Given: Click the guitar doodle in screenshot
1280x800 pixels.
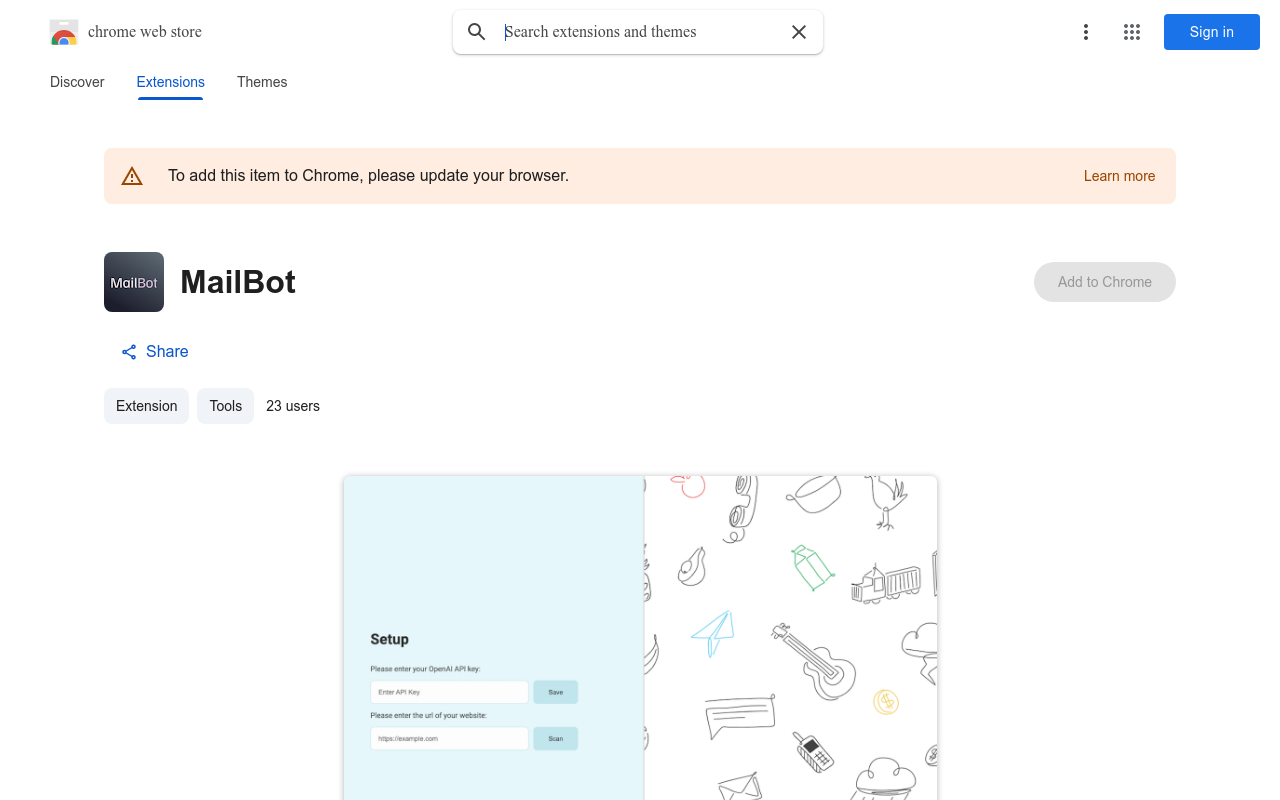Looking at the screenshot, I should pyautogui.click(x=814, y=661).
